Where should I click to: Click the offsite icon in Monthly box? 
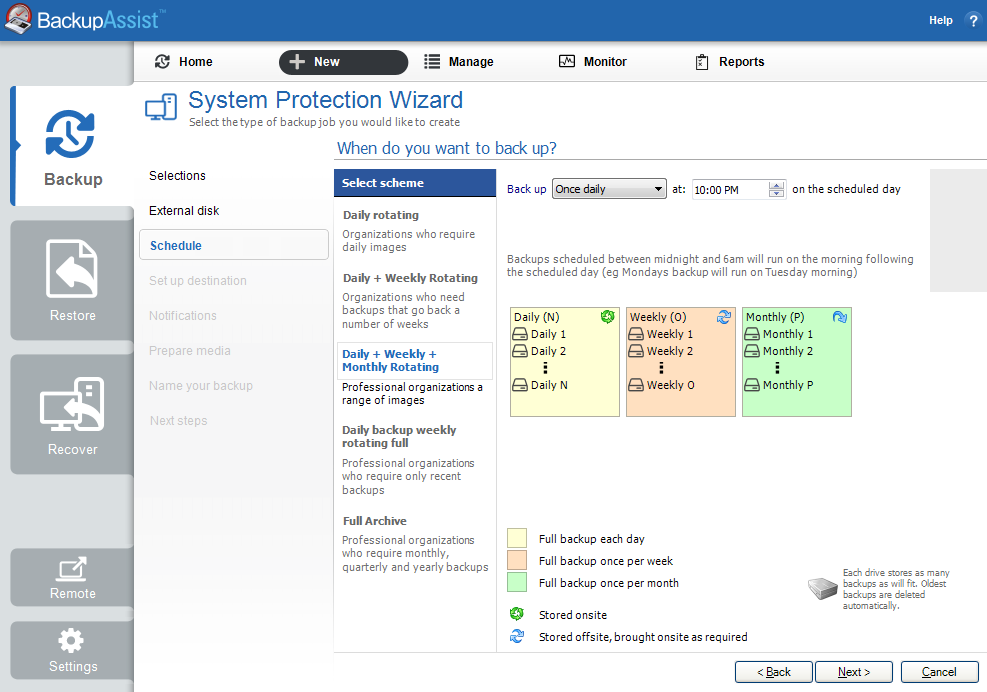click(840, 317)
